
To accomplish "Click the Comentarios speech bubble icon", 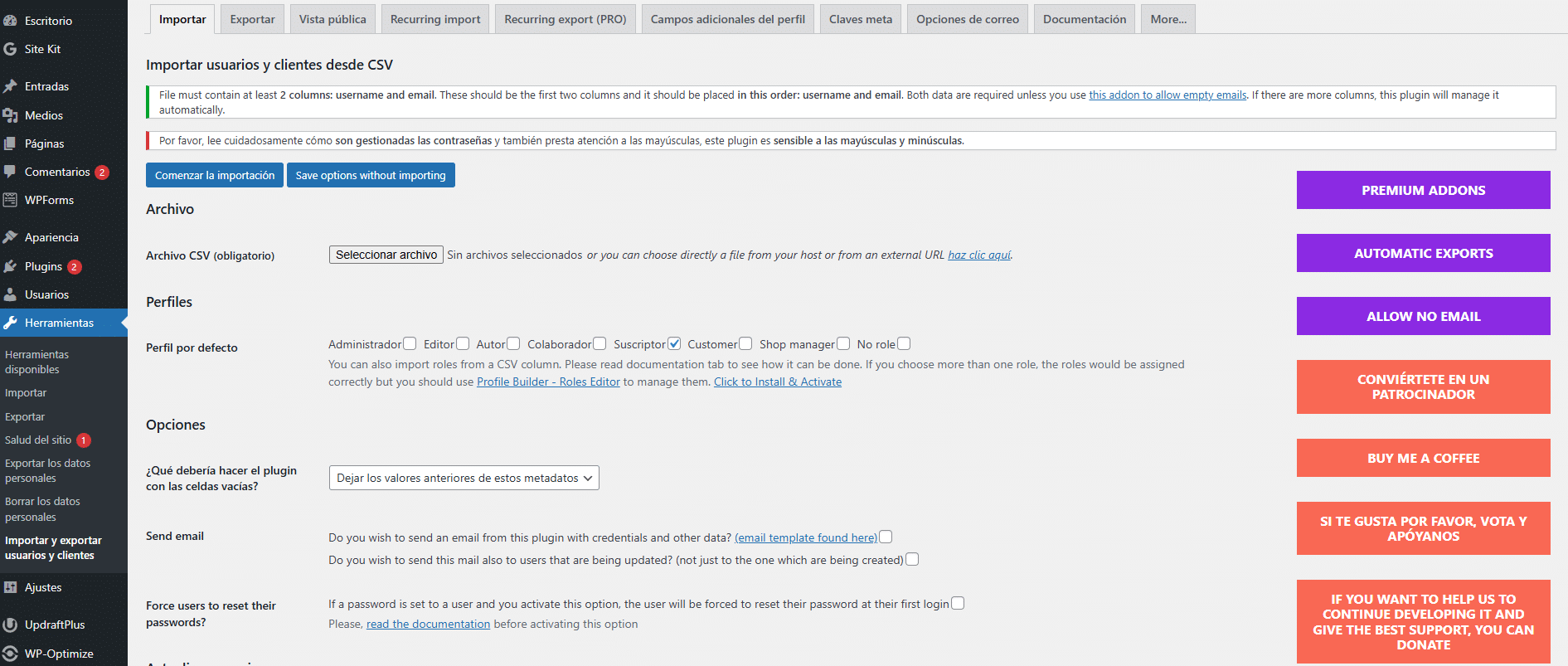I will 10,172.
